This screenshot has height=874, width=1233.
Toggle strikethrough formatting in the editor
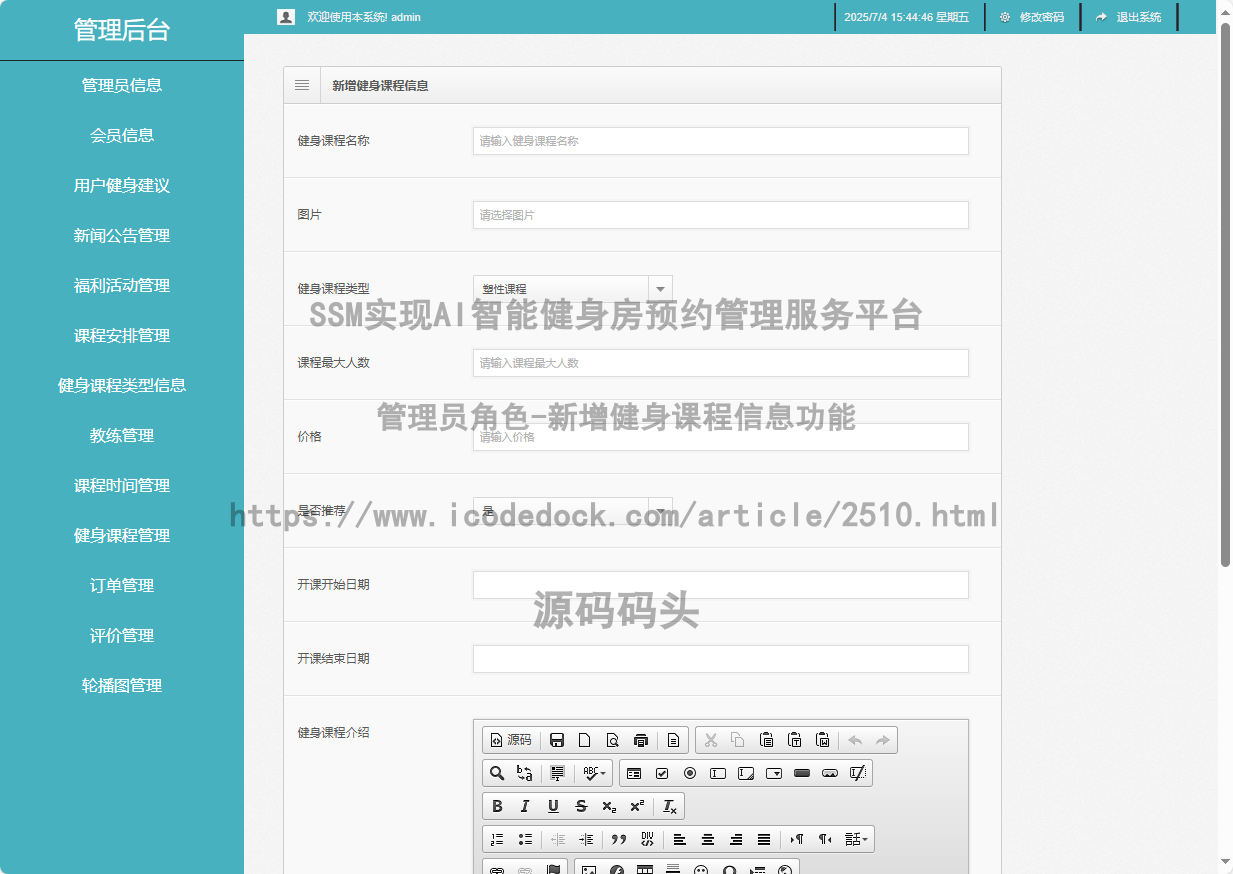(x=581, y=806)
